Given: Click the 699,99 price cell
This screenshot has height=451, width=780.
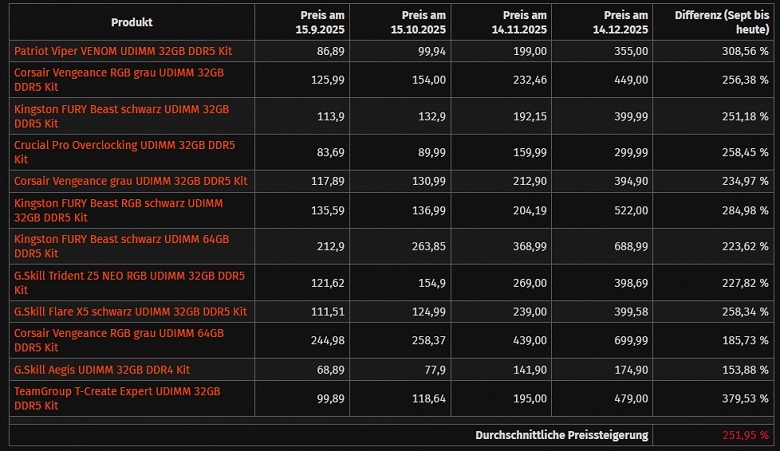Looking at the screenshot, I should [x=628, y=340].
